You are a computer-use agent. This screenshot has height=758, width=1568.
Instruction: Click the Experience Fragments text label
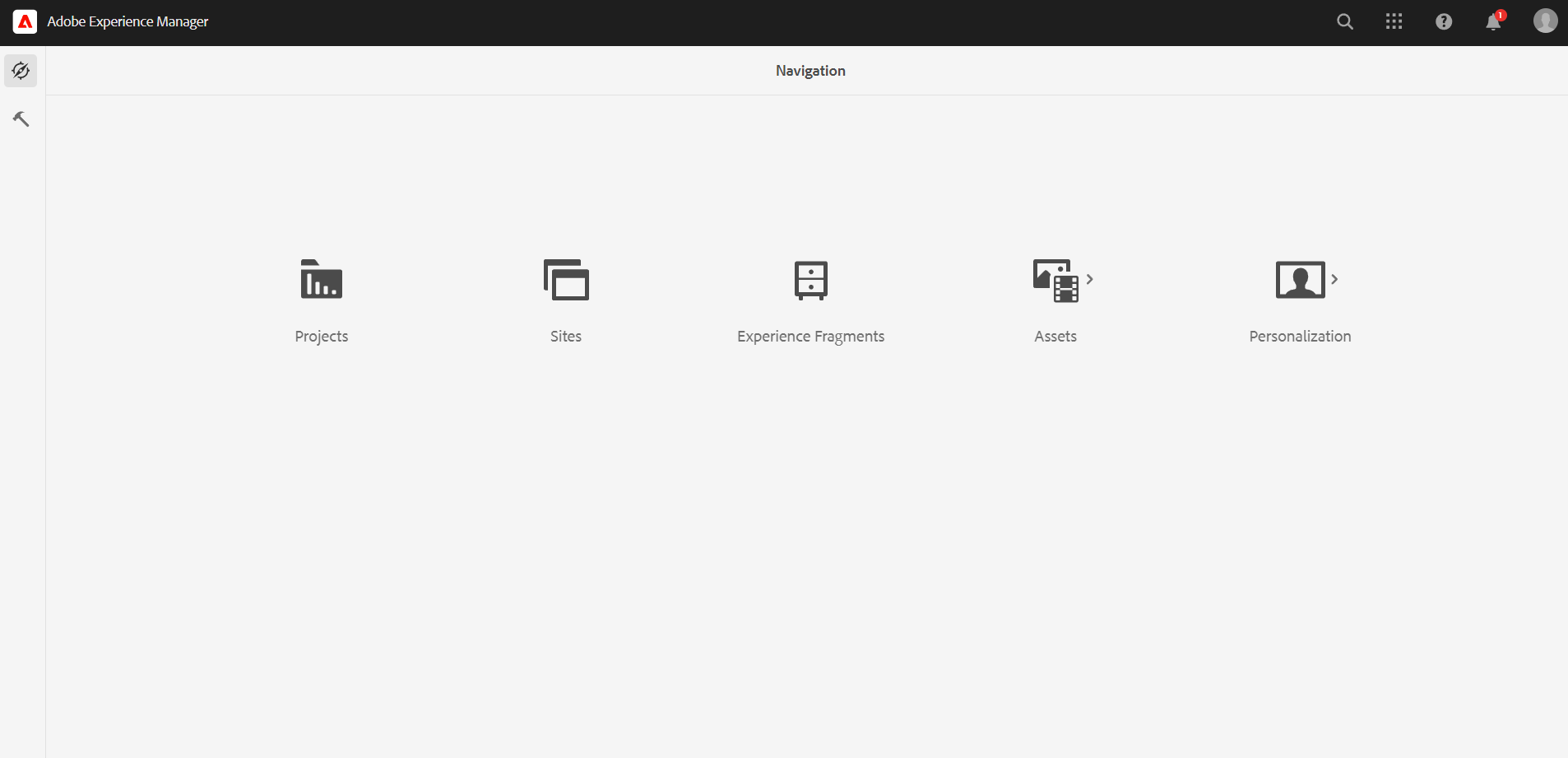tap(810, 337)
